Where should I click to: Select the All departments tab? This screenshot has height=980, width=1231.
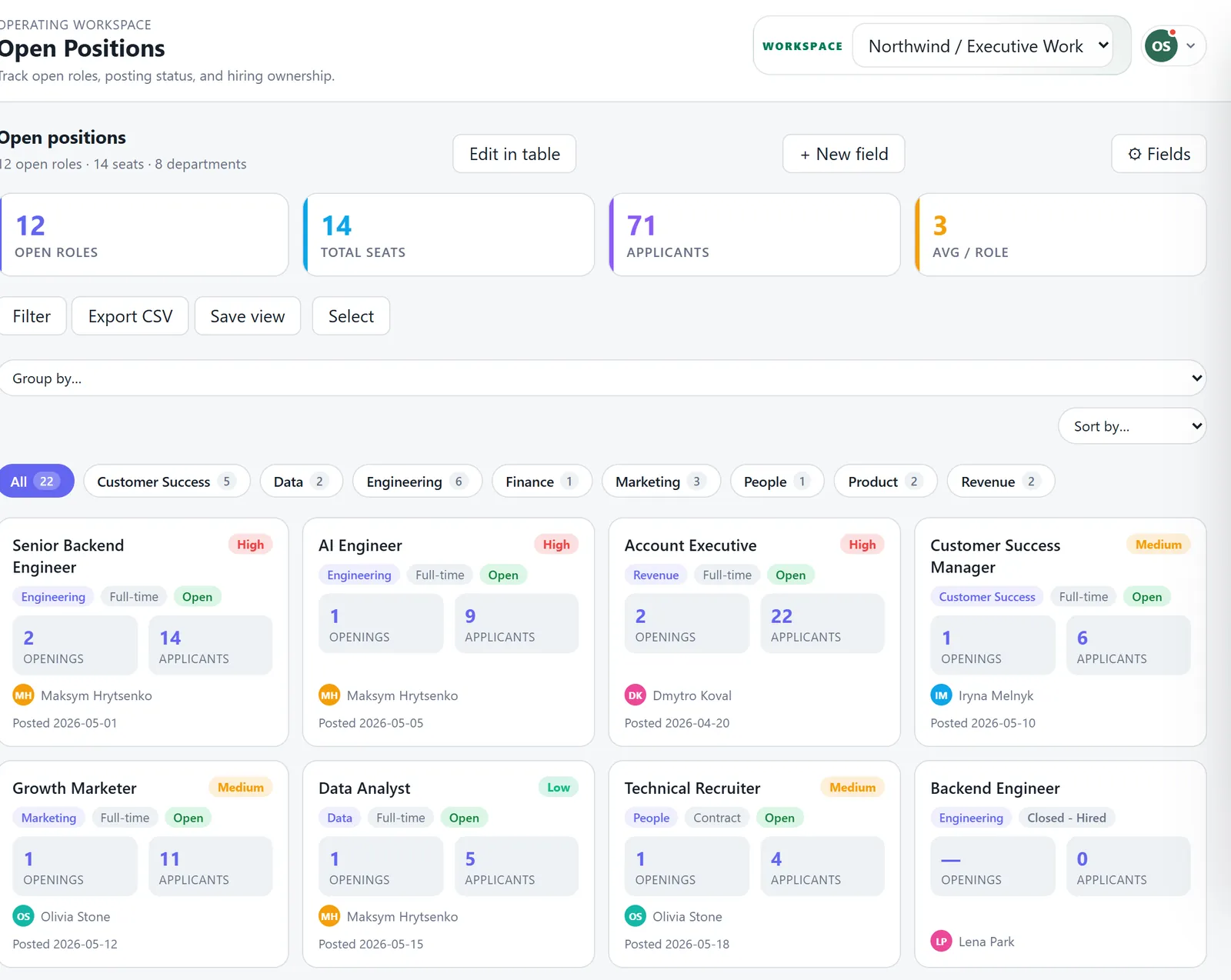click(x=36, y=482)
